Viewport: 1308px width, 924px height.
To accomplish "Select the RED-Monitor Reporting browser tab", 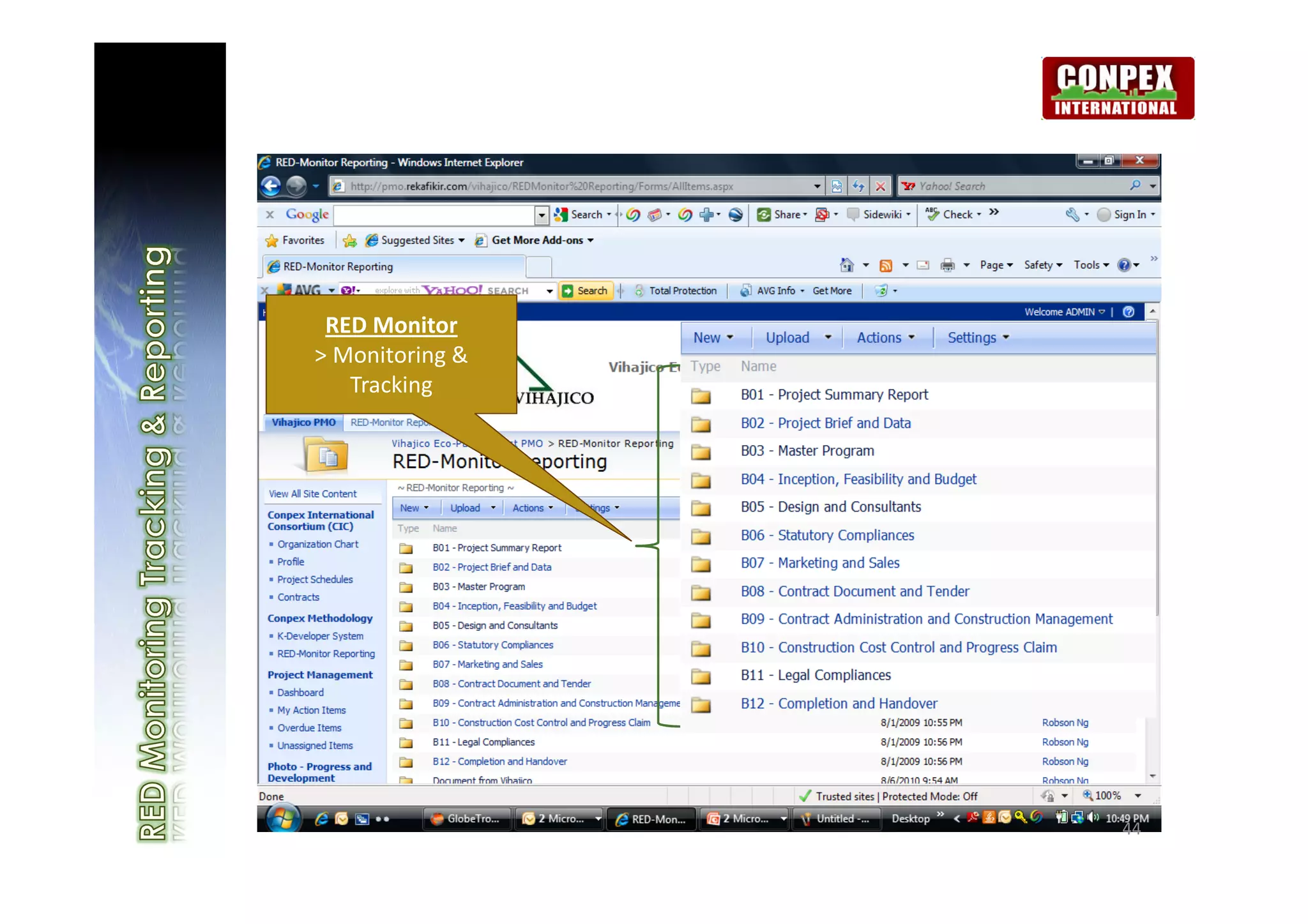I will [395, 266].
